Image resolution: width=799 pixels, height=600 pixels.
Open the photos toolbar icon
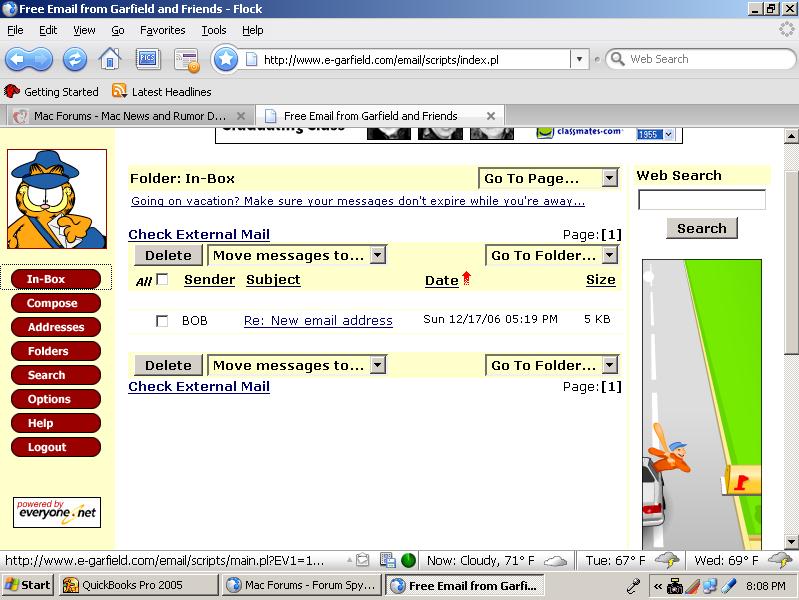(148, 59)
